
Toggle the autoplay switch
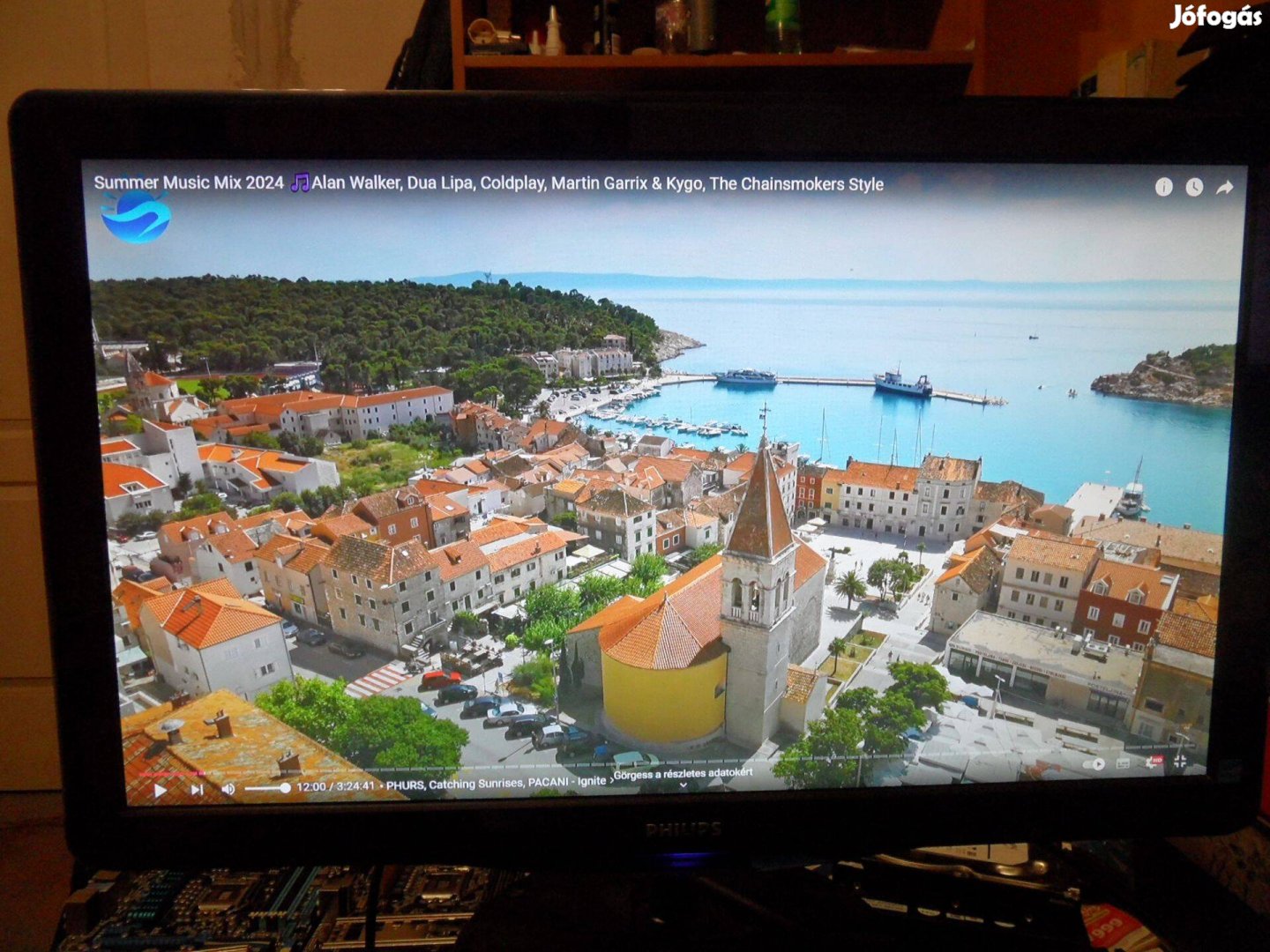tap(1094, 764)
